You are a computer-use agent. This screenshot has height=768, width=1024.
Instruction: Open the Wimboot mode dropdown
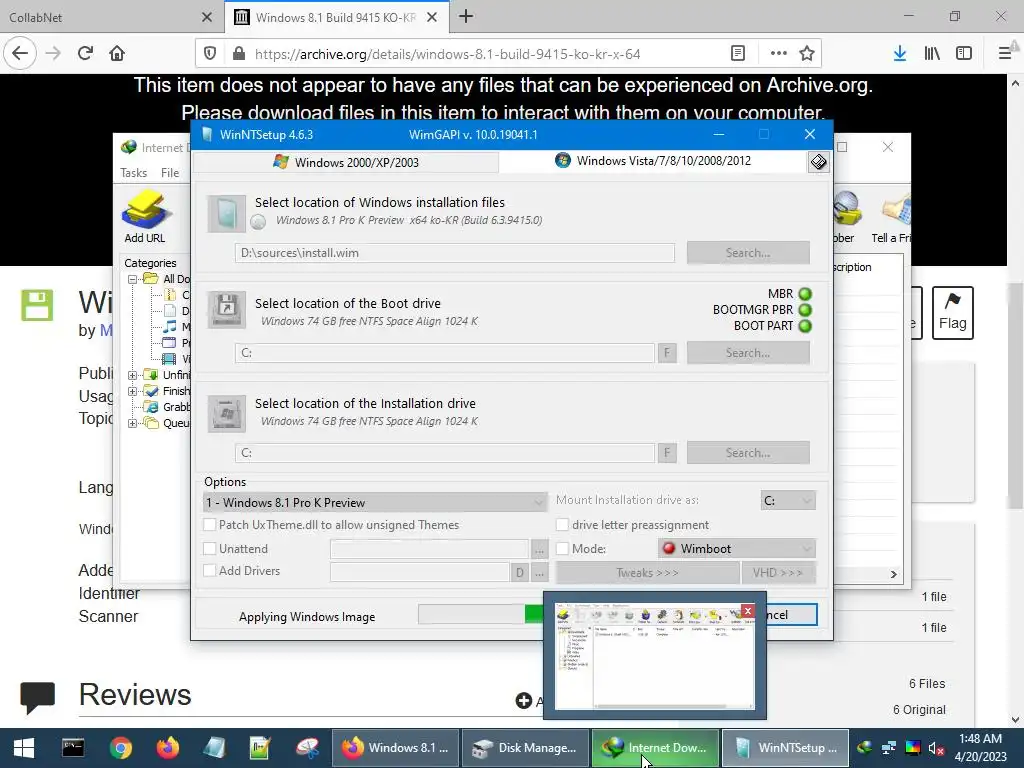tap(737, 549)
